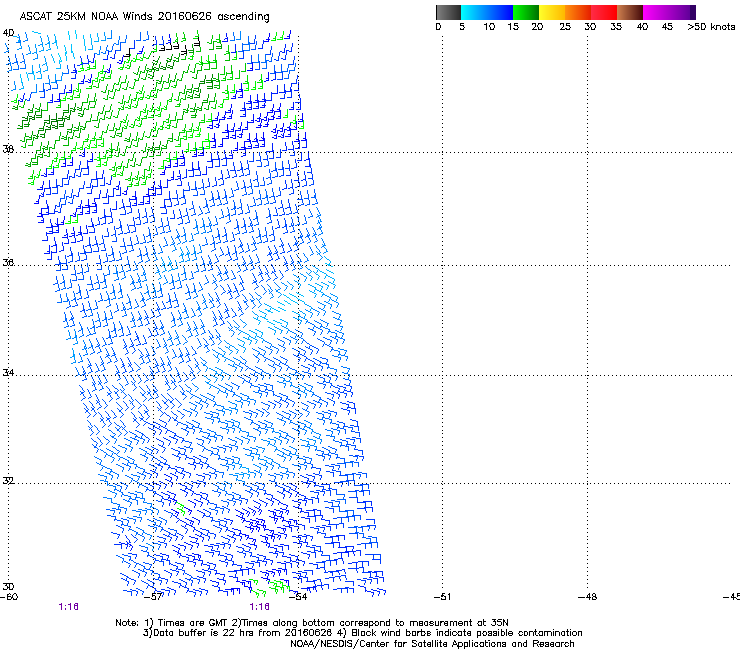The width and height of the screenshot is (740, 650).
Task: Click the green 15-20 knots color segment
Action: pyautogui.click(x=526, y=12)
